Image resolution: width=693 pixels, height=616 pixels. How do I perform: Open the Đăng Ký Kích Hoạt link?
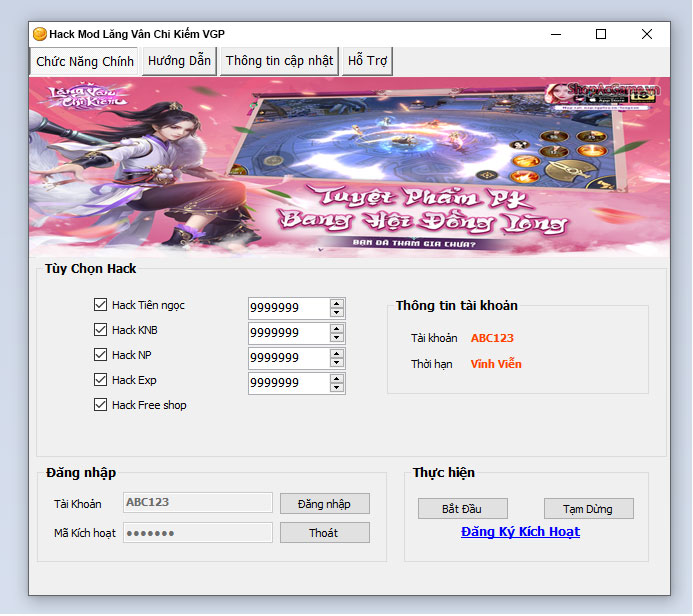click(x=520, y=532)
